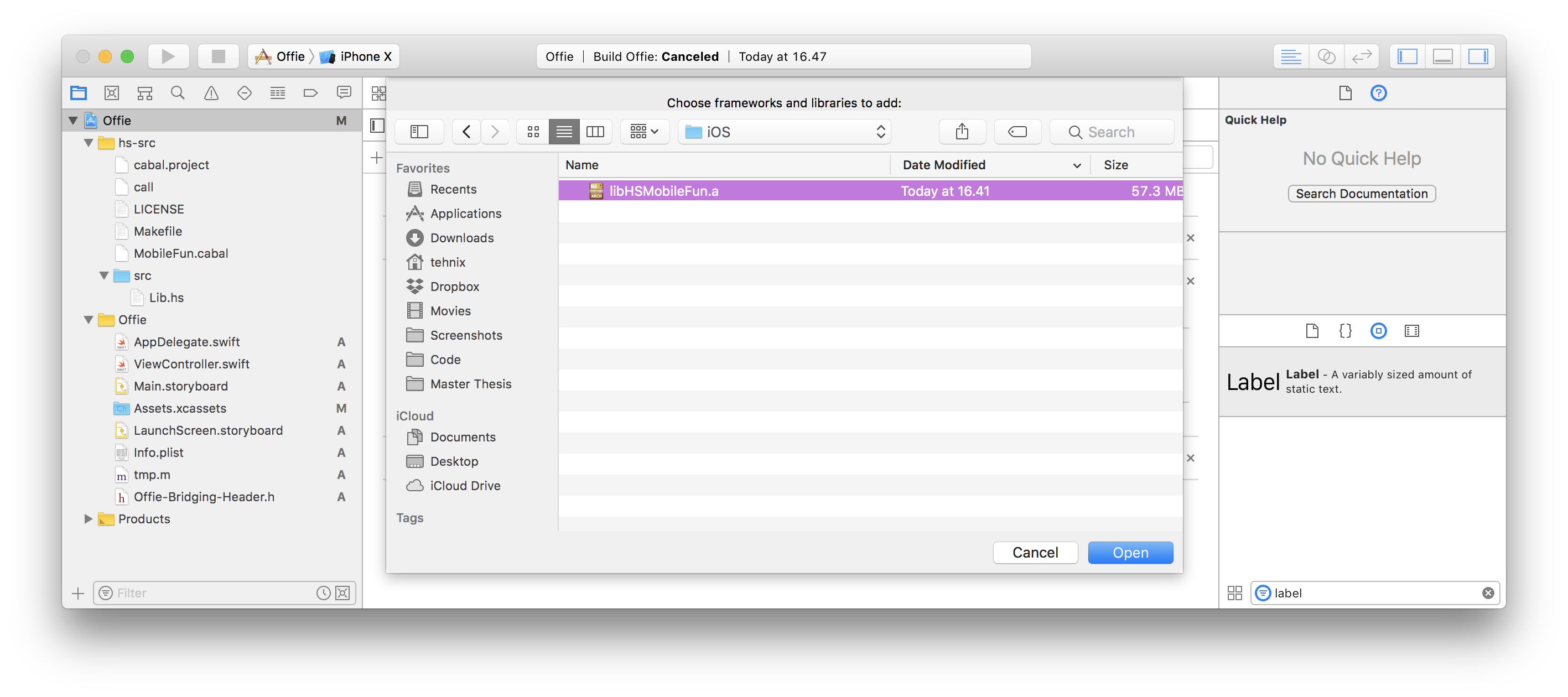1568x697 pixels.
Task: Open the Find navigator magnifier icon
Action: point(178,93)
